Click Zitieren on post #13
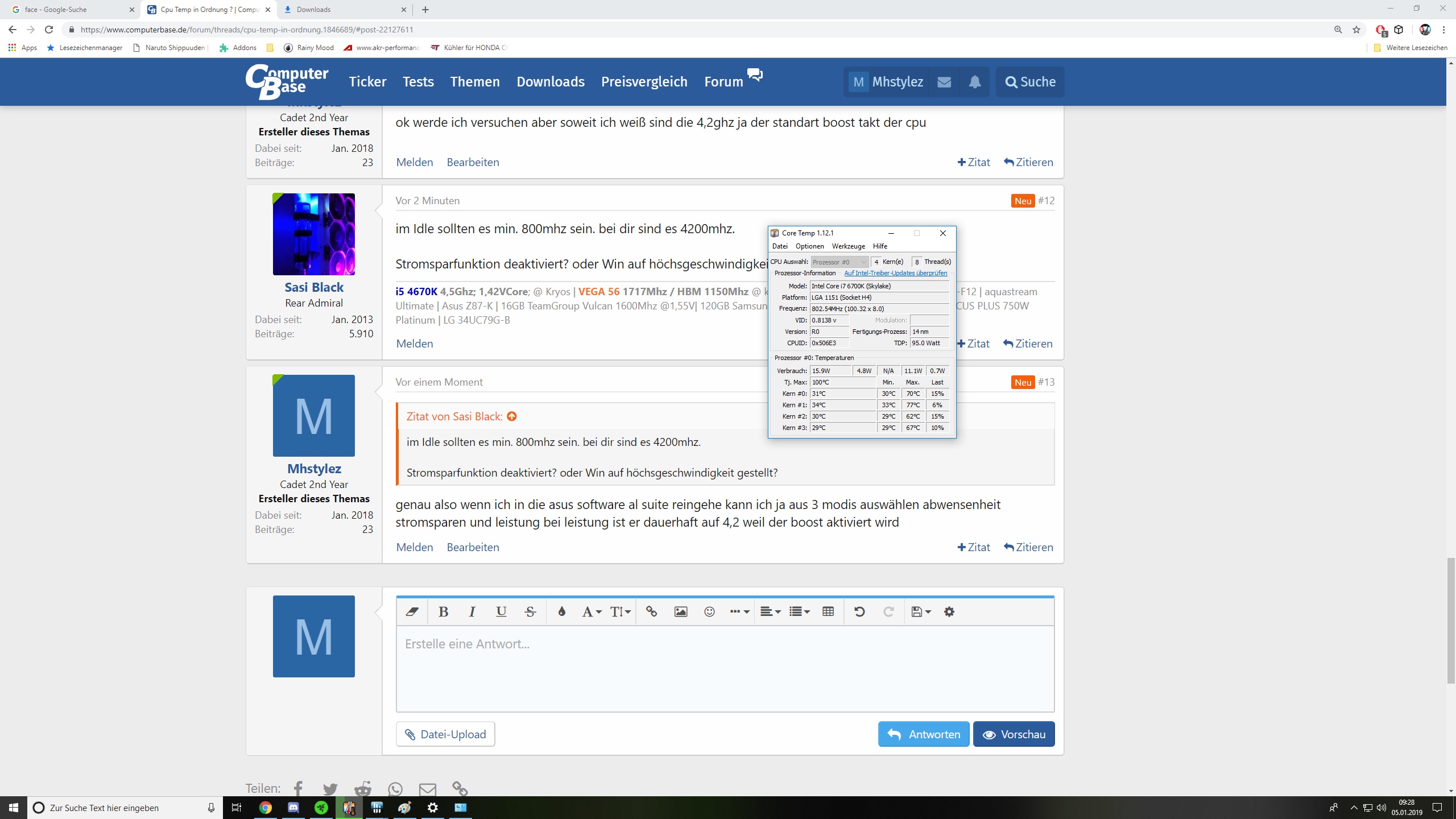 [1028, 547]
